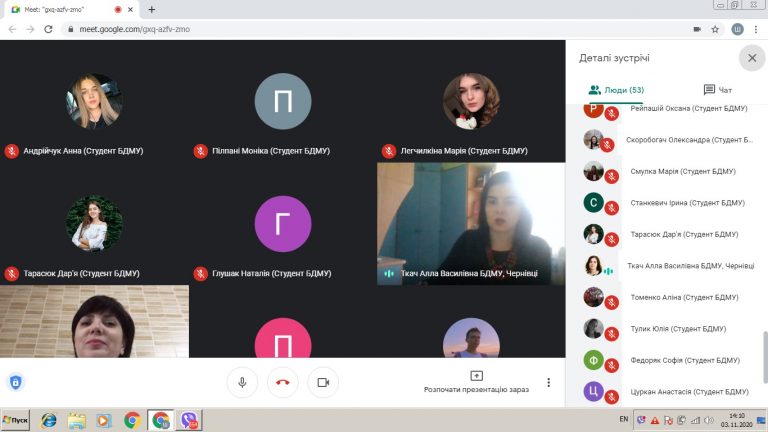
Task: Click the camera permission icon in address bar
Action: pos(697,29)
